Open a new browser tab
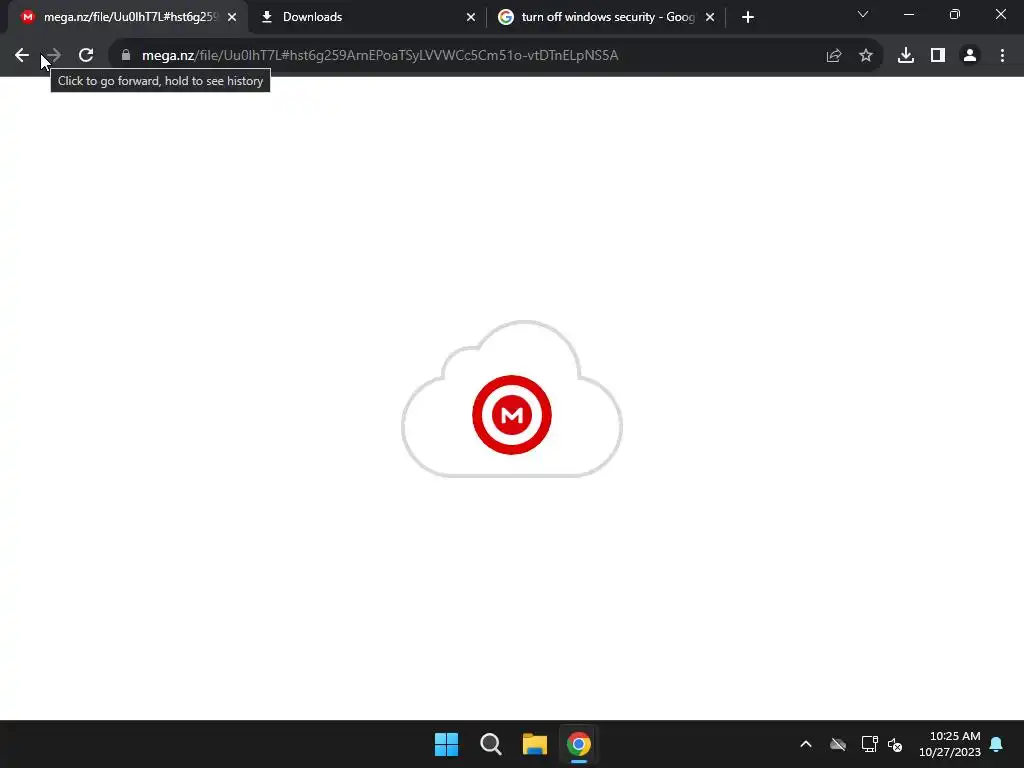1024x768 pixels. coord(748,17)
